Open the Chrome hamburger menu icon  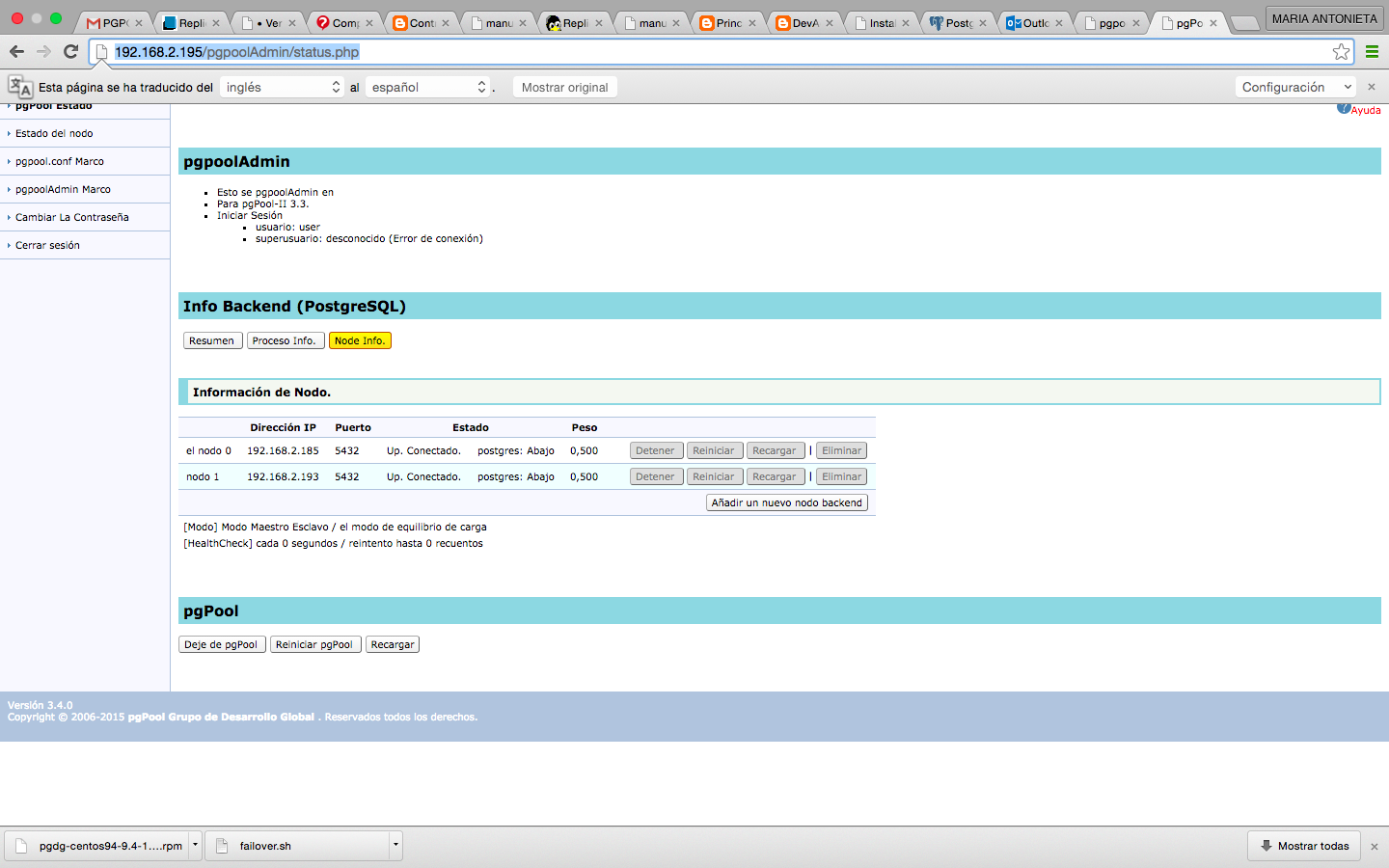pos(1372,52)
